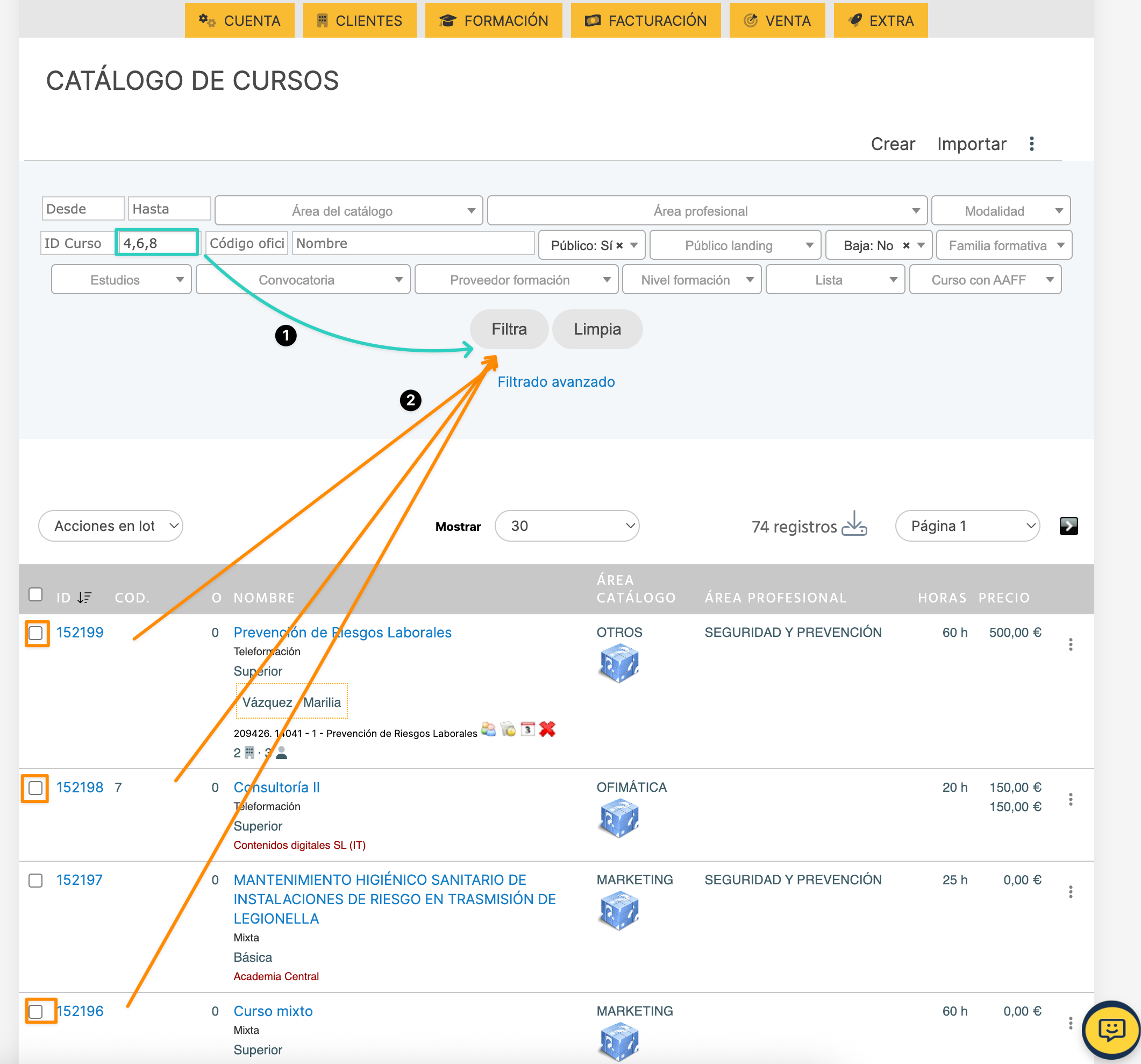Image resolution: width=1141 pixels, height=1064 pixels.
Task: Open three-dot menu next to Importar
Action: click(1031, 144)
